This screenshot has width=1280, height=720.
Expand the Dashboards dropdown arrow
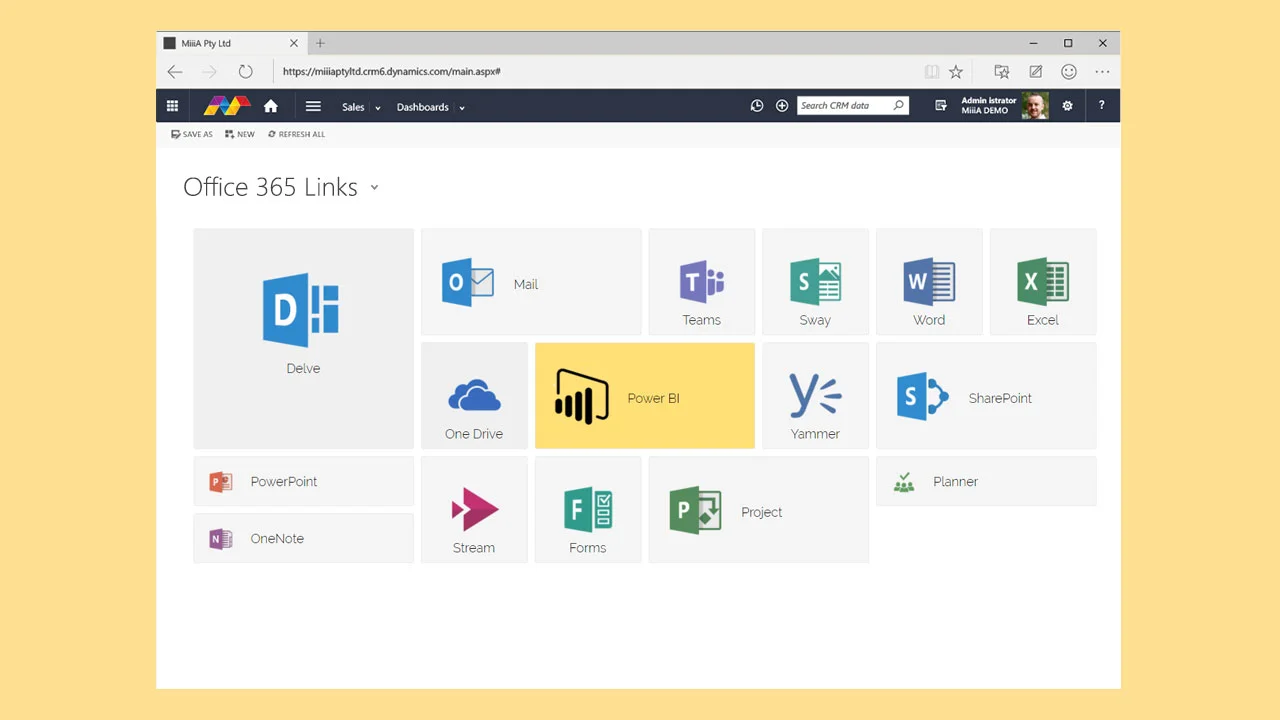[462, 108]
